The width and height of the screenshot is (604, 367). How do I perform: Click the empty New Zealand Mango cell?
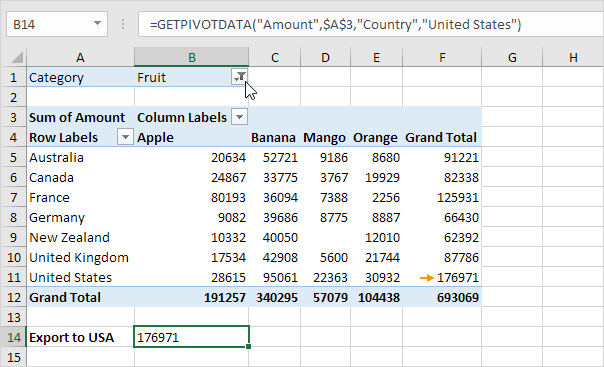(325, 237)
